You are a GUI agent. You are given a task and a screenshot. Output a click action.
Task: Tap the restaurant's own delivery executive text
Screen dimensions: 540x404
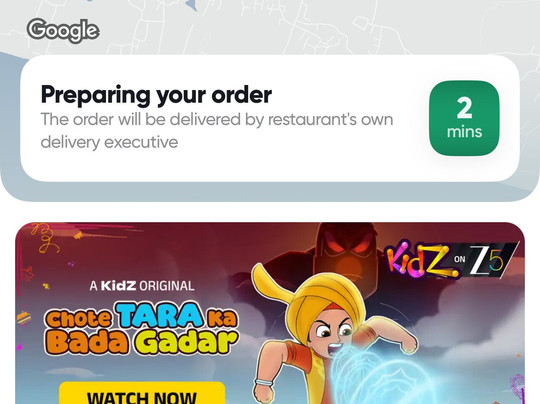click(217, 131)
